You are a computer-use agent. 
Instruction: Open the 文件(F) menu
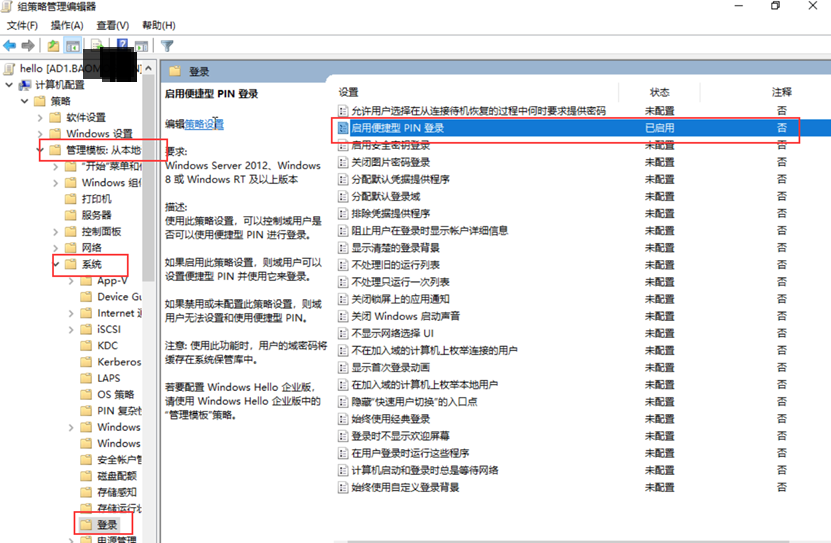pyautogui.click(x=21, y=24)
